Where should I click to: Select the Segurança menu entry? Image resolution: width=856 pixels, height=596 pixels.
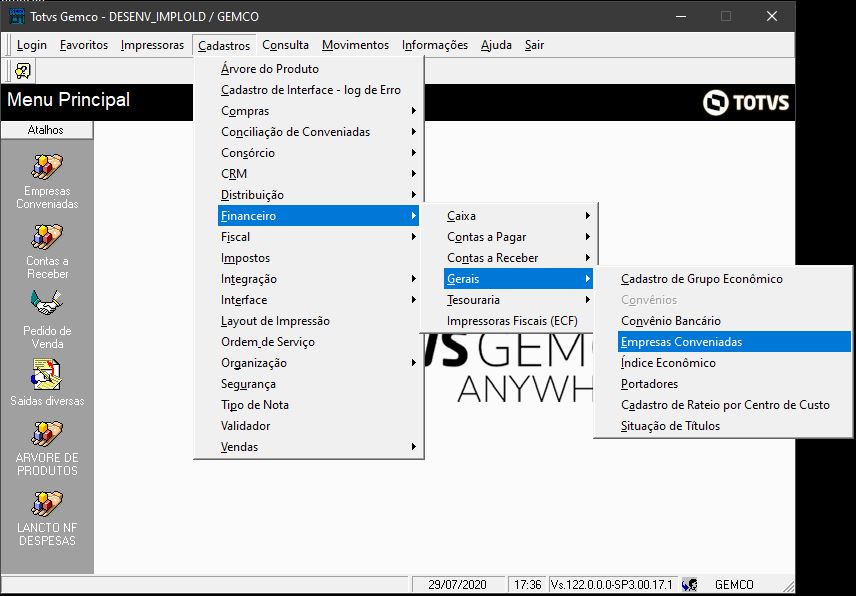[318, 384]
